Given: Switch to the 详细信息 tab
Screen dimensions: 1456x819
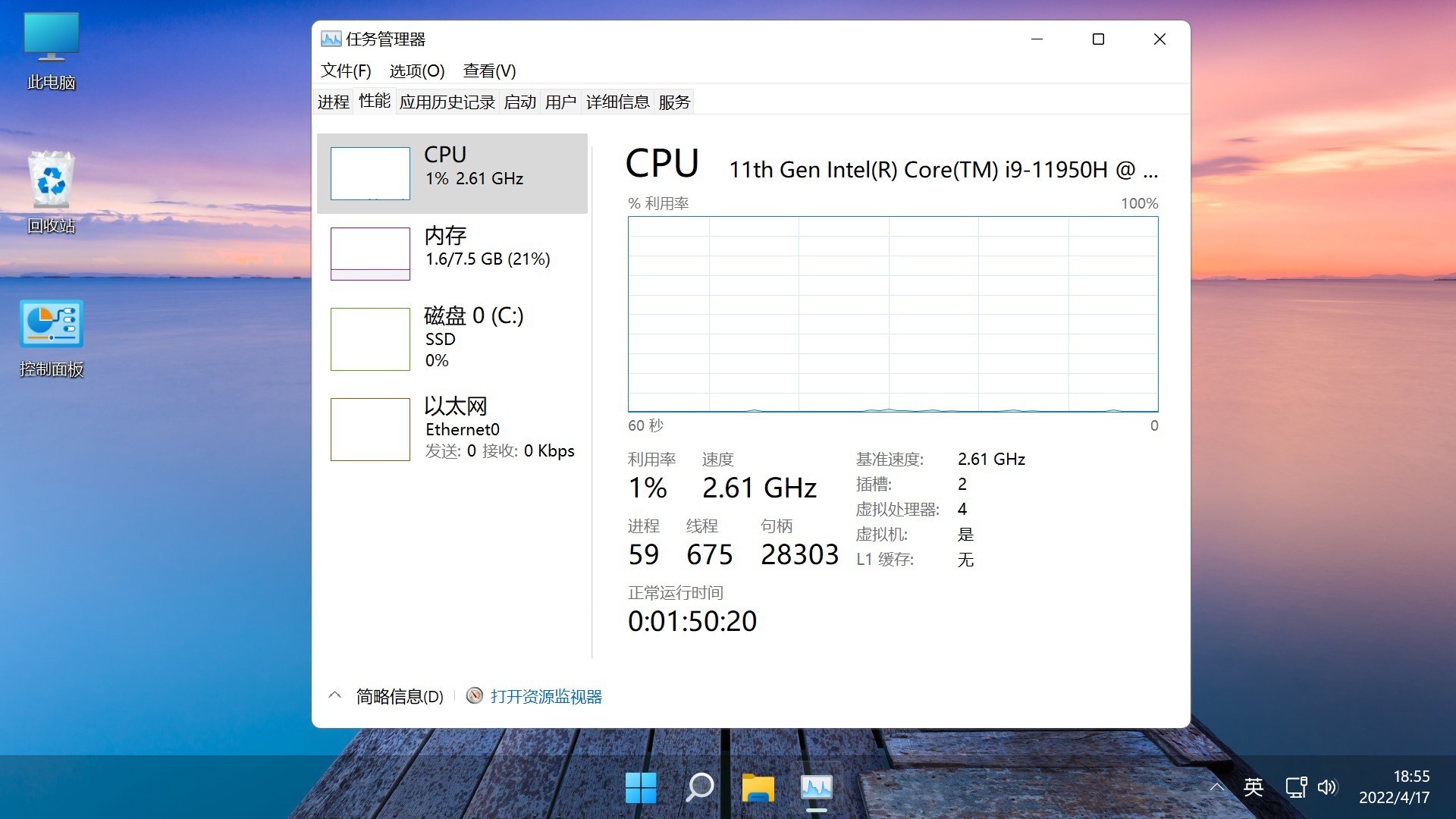Looking at the screenshot, I should [x=617, y=102].
